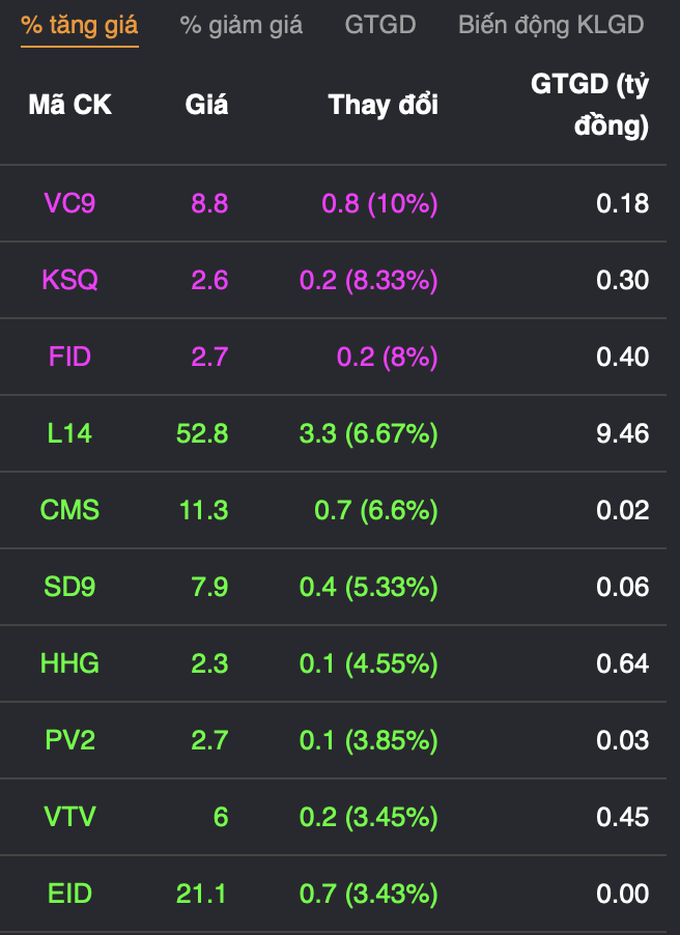This screenshot has width=680, height=935.
Task: Open the VC9 stock ticker
Action: click(x=70, y=203)
